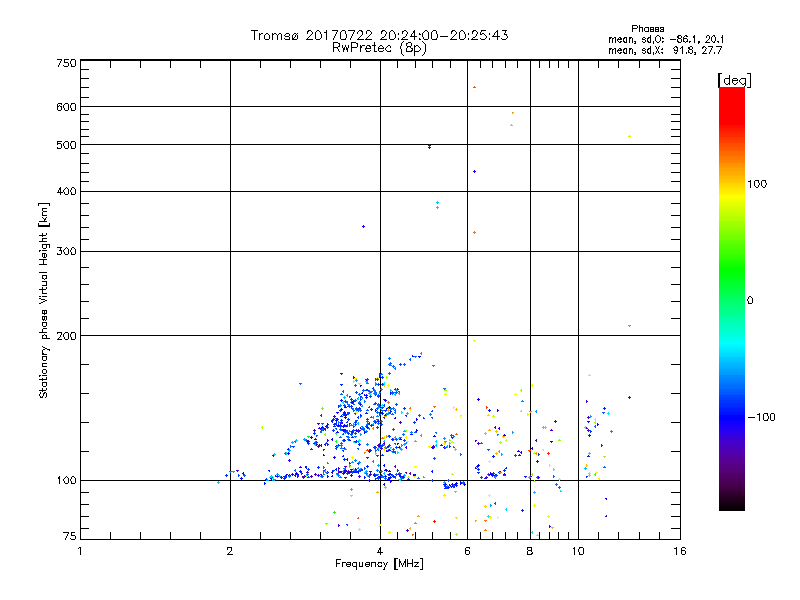Click the rainbow phase colorbar
800x600 pixels.
tap(732, 298)
